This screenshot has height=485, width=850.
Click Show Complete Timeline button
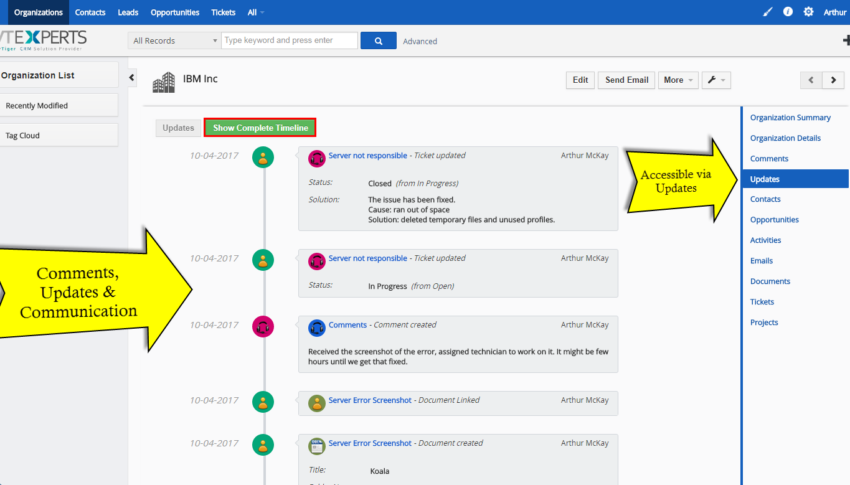(260, 128)
